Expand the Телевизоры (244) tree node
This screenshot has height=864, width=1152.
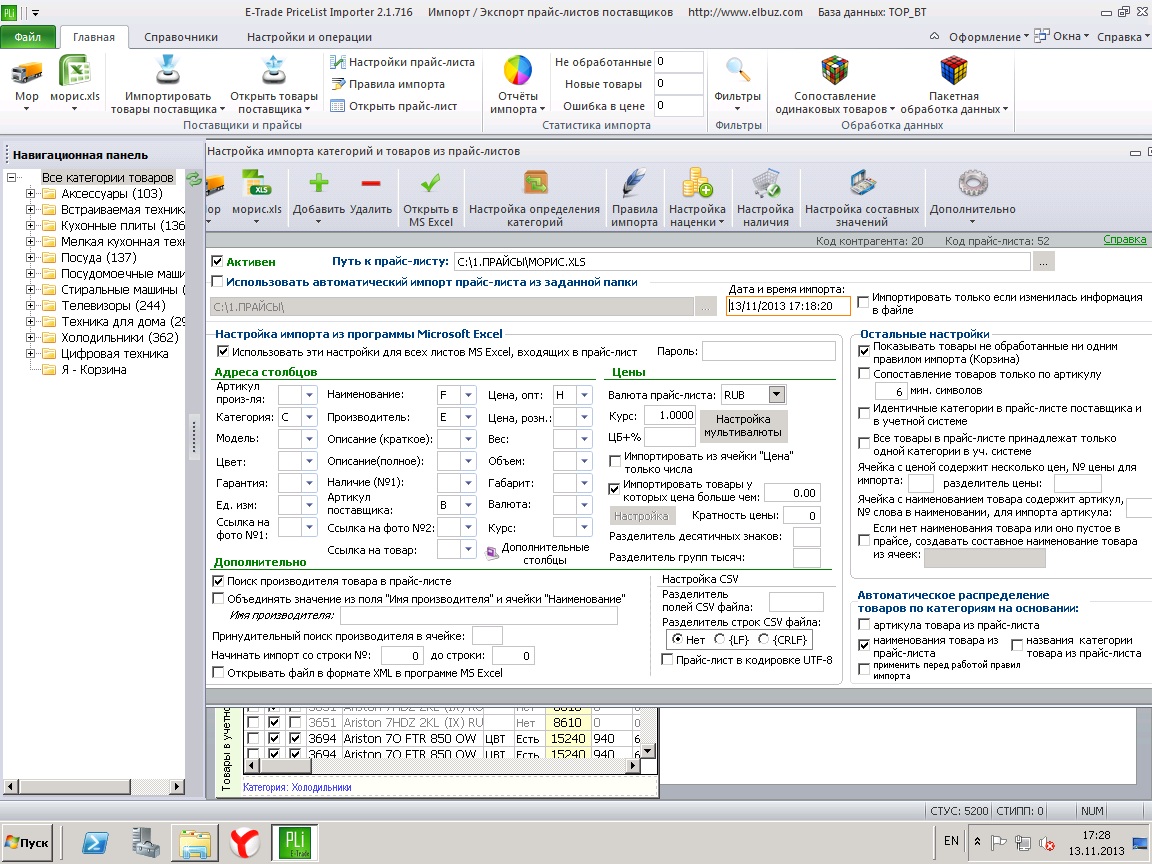(30, 306)
